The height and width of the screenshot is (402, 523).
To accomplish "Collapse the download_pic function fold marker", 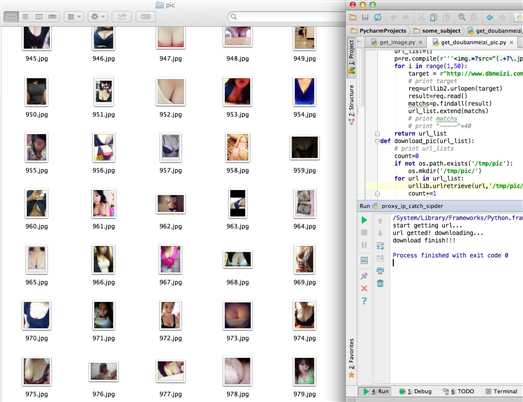I will click(x=377, y=141).
